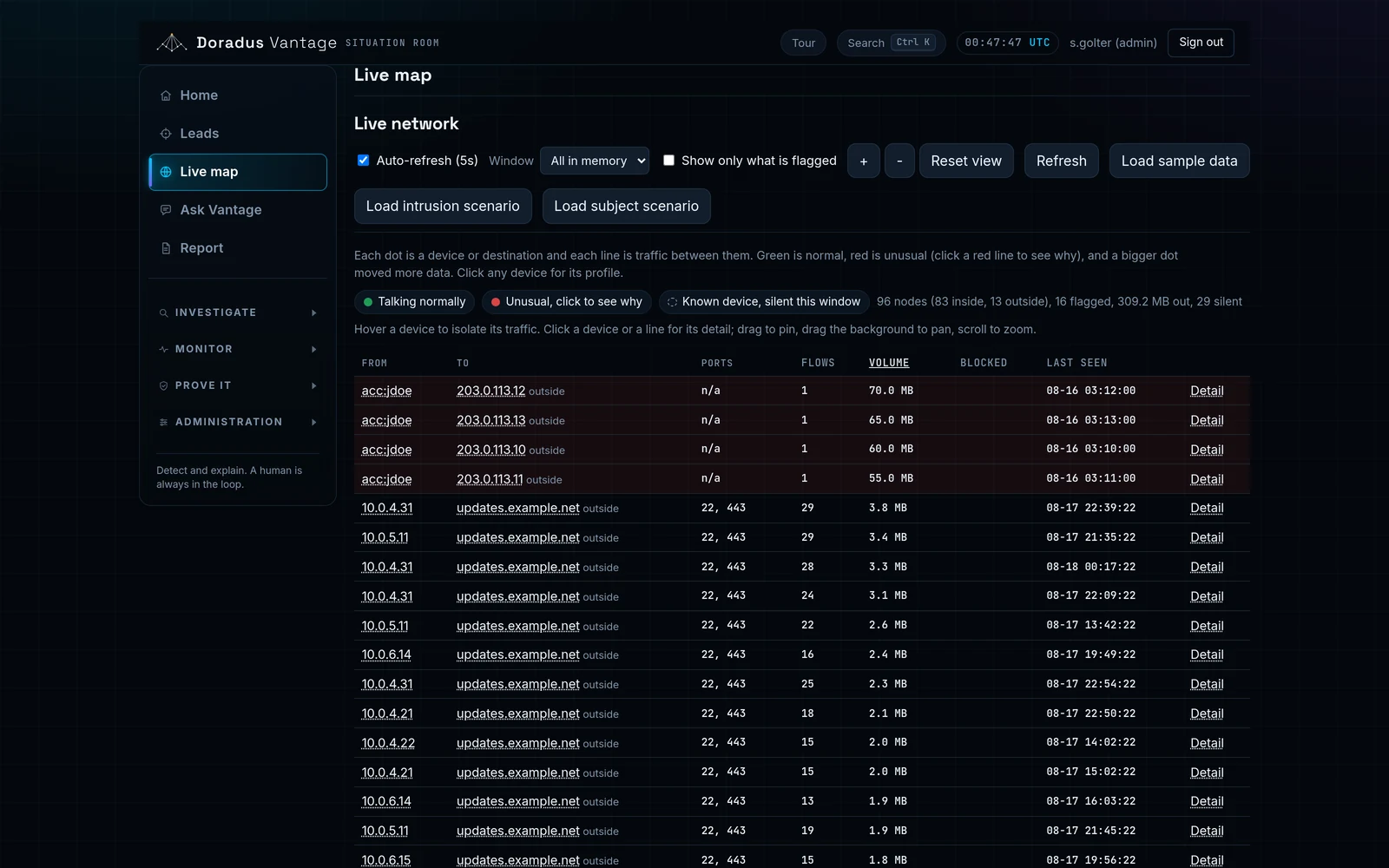The image size is (1389, 868).
Task: Open Ask Vantage from the sidebar
Action: click(238, 210)
